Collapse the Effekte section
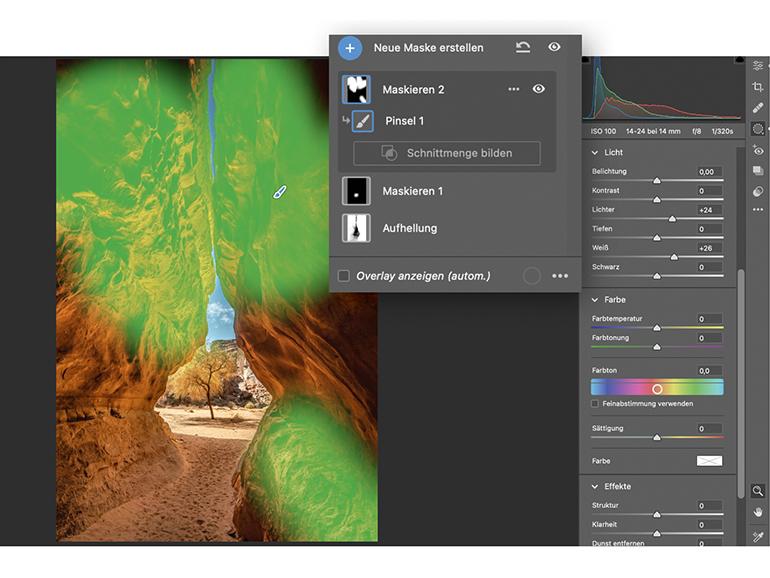 pyautogui.click(x=595, y=487)
